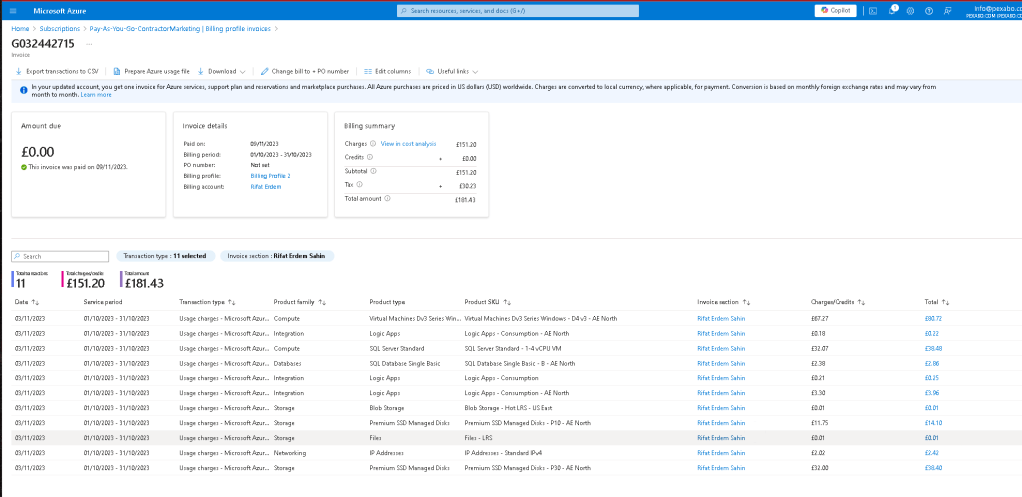Open total £2.42 for IP Addresses row
This screenshot has width=1022, height=497.
[x=931, y=453]
